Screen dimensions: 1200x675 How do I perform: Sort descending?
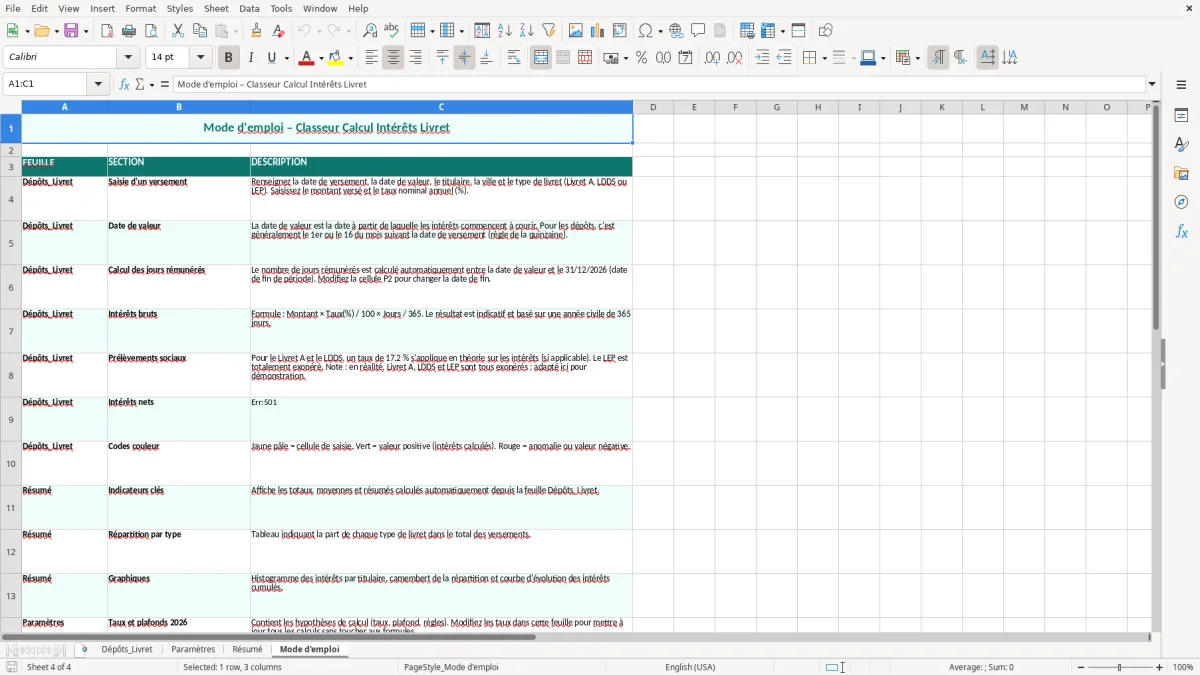tap(527, 31)
